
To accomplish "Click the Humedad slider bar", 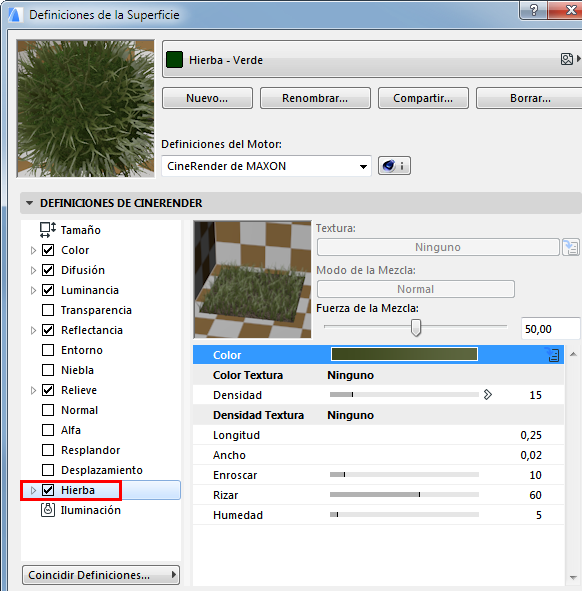I will pyautogui.click(x=404, y=514).
